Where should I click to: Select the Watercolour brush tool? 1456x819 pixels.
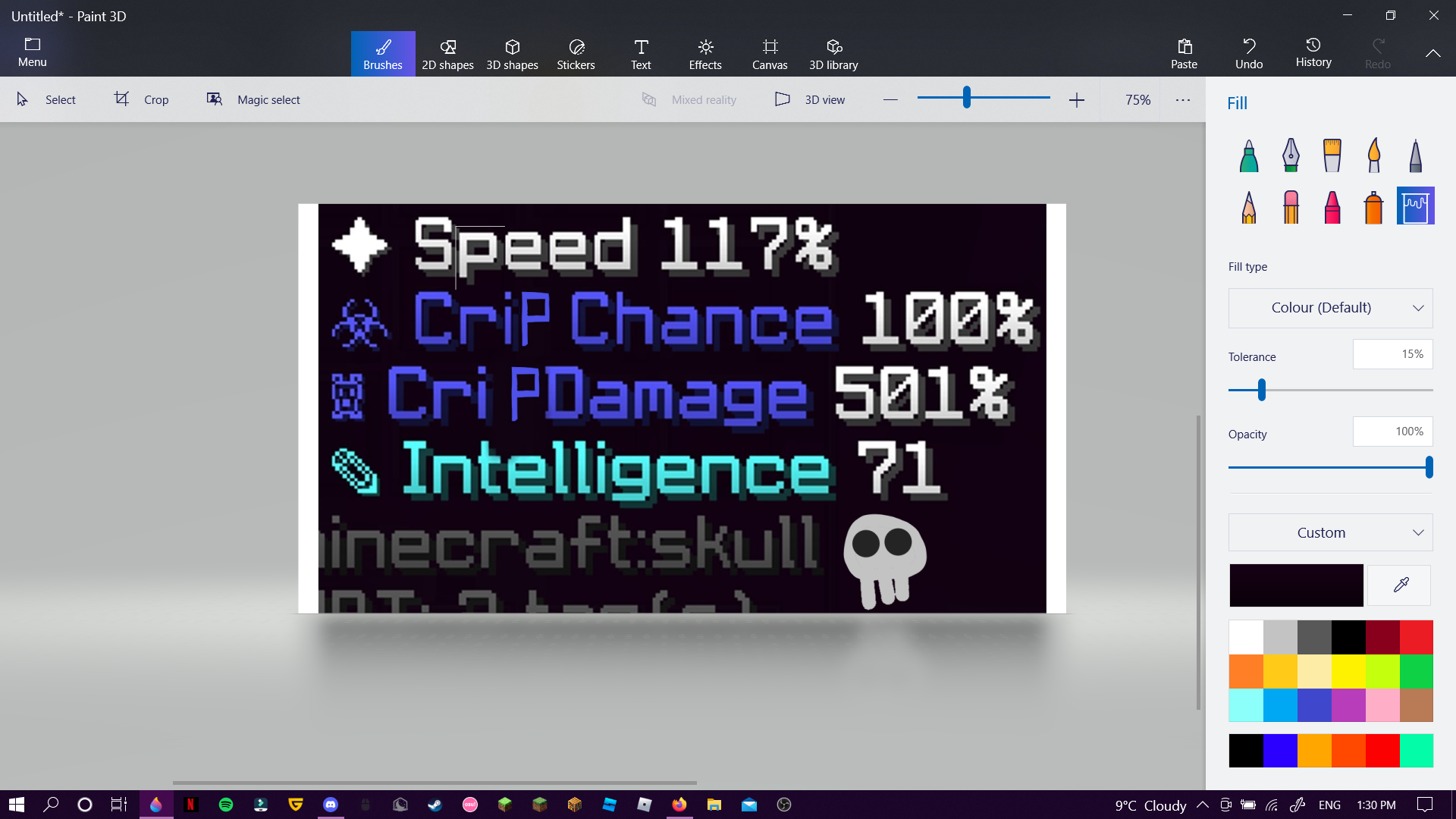(1374, 155)
